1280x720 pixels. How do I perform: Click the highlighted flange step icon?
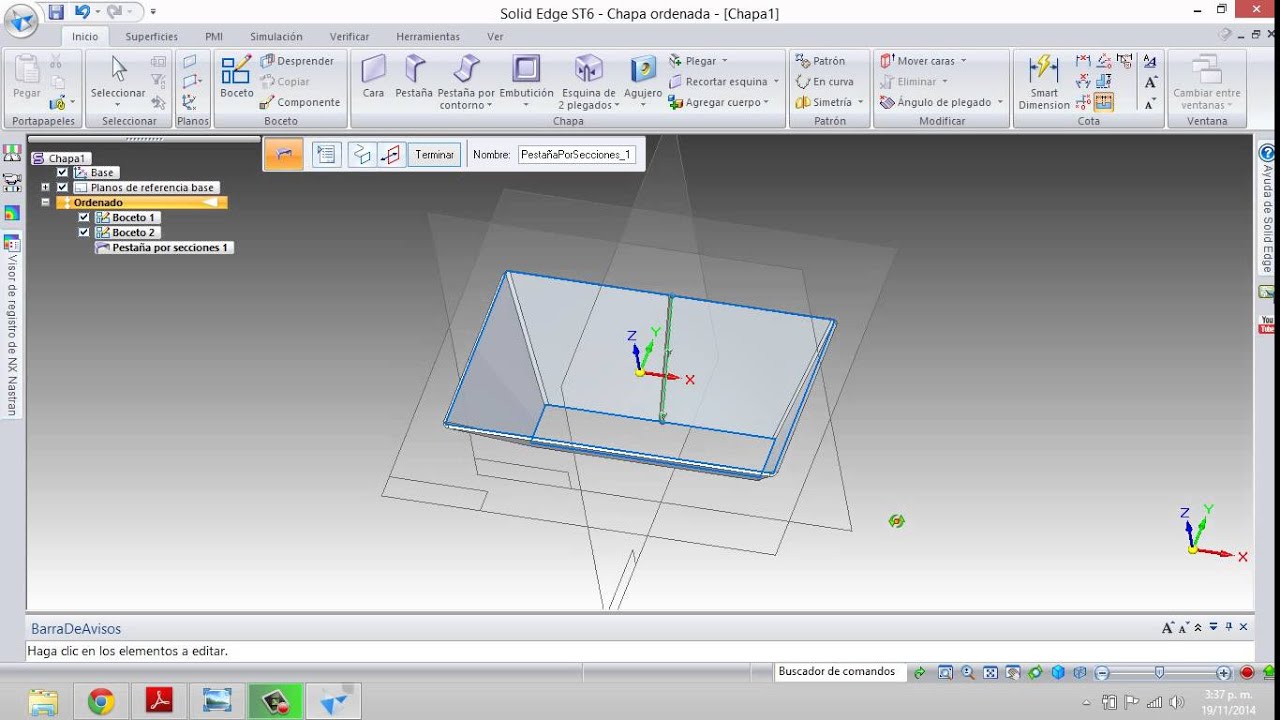[284, 154]
